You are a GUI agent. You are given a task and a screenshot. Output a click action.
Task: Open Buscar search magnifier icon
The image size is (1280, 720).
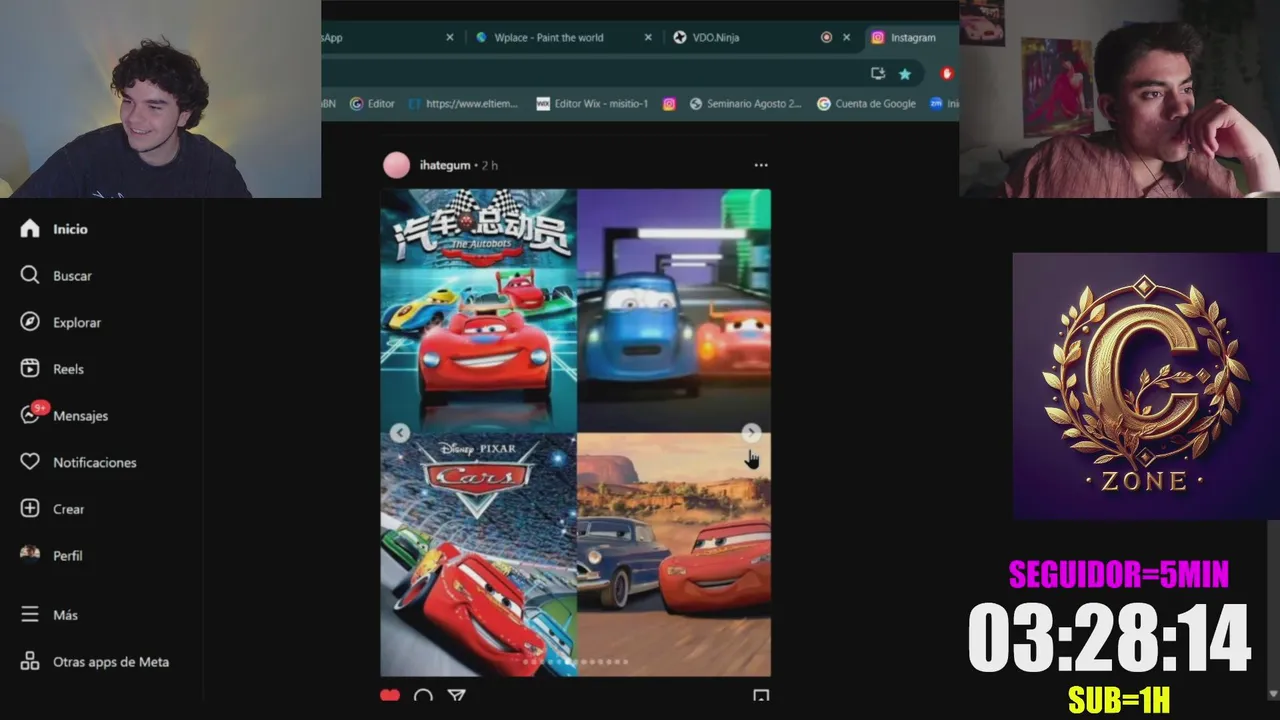[x=30, y=275]
